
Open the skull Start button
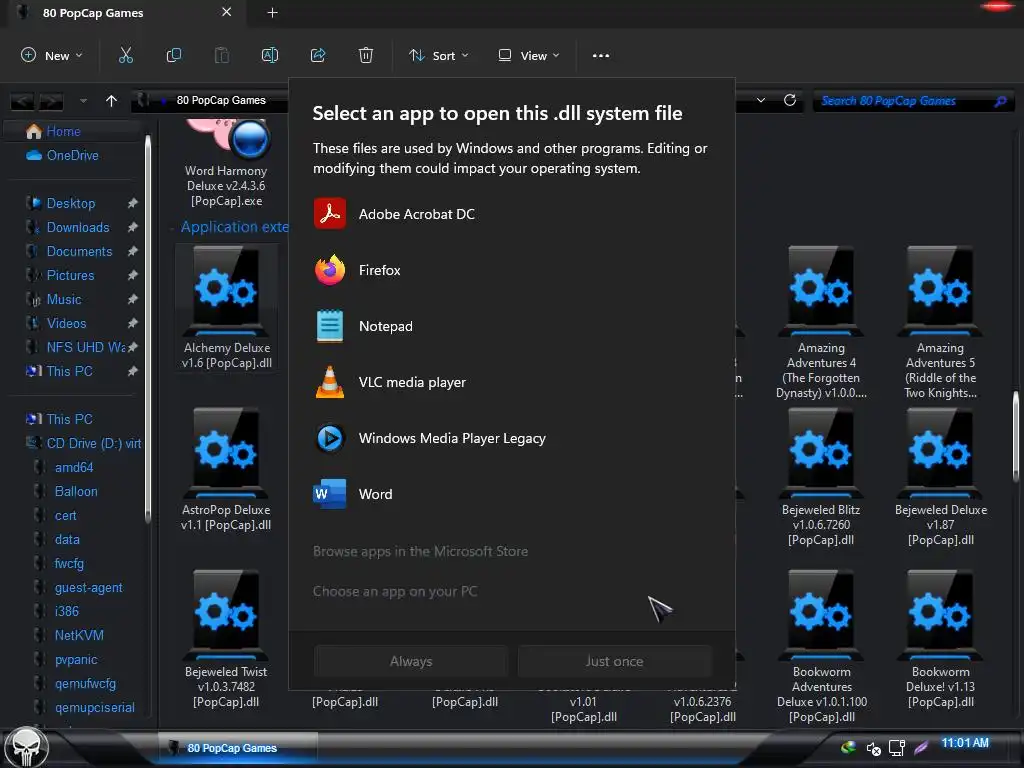[x=26, y=747]
